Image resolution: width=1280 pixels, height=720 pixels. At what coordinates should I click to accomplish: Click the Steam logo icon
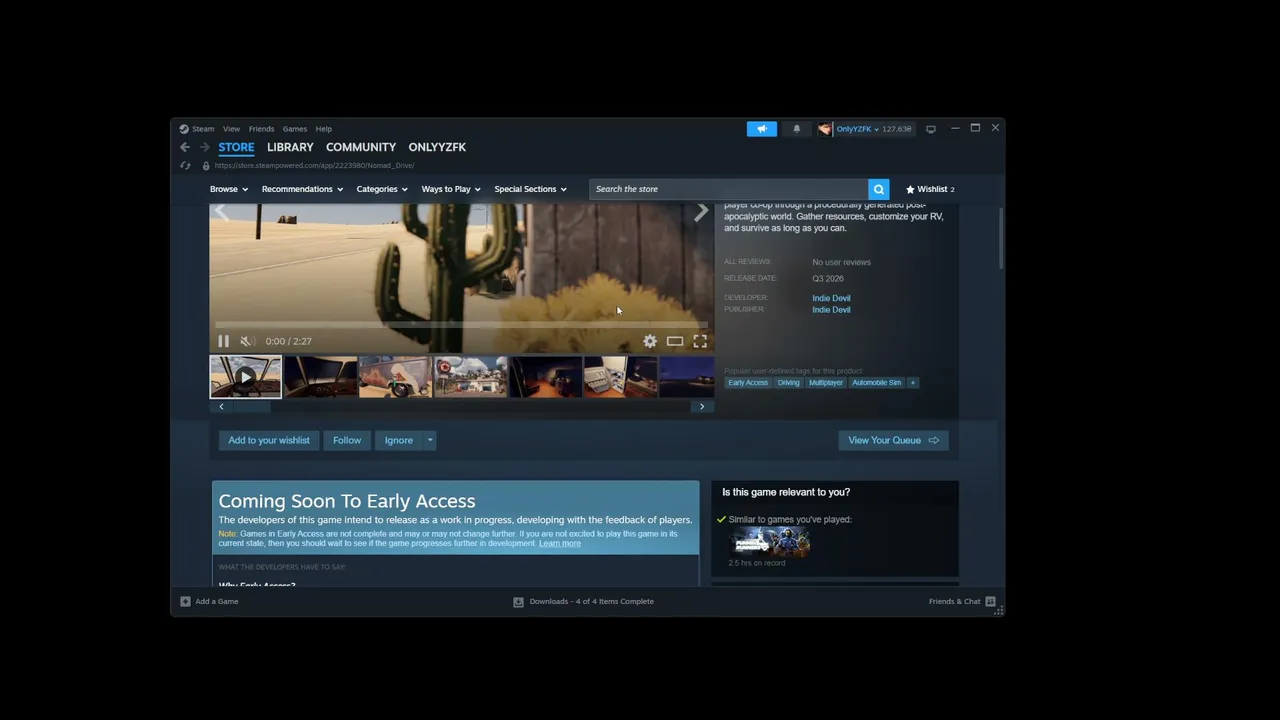click(184, 129)
